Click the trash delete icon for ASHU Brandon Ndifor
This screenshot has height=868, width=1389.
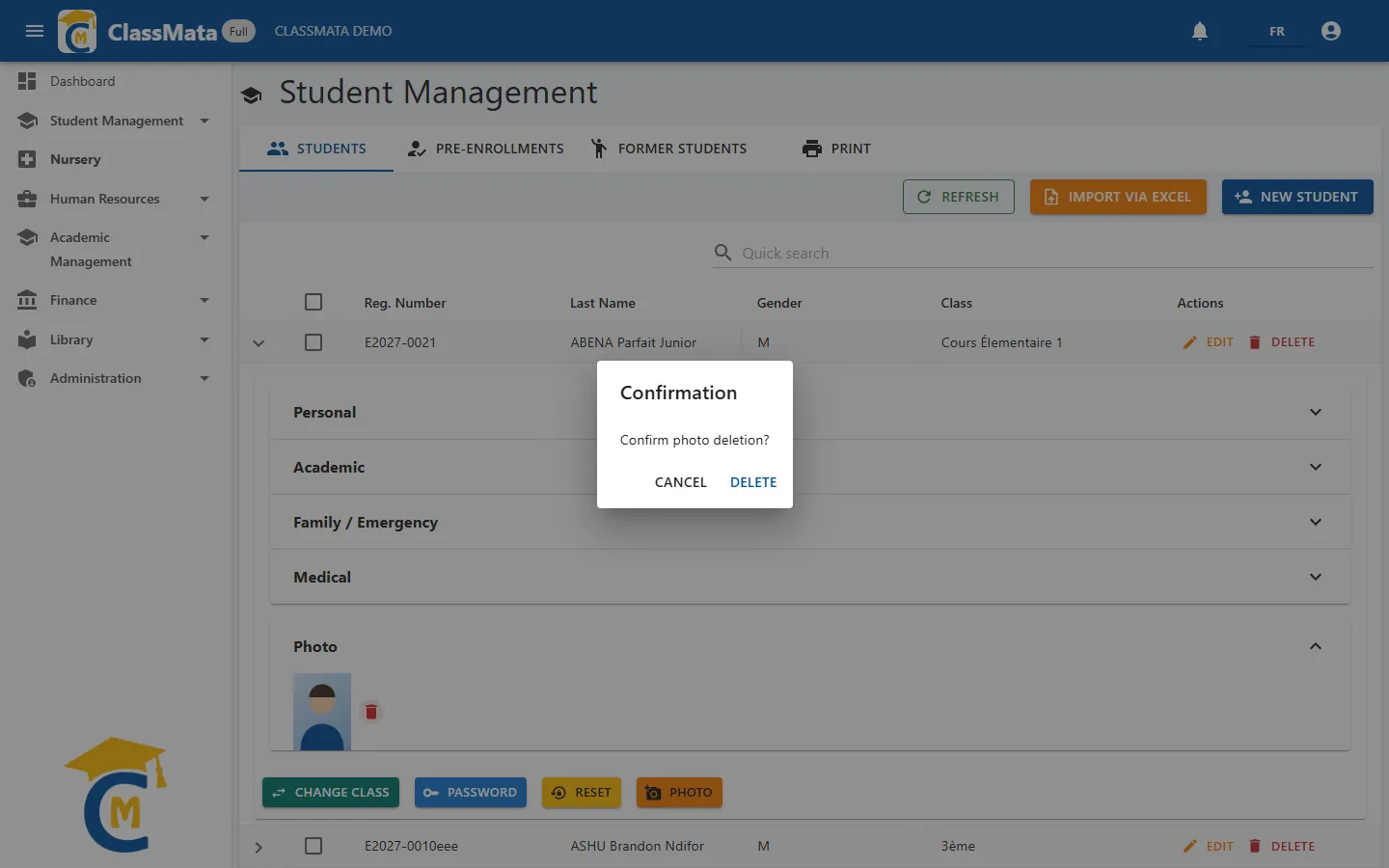(x=1255, y=846)
